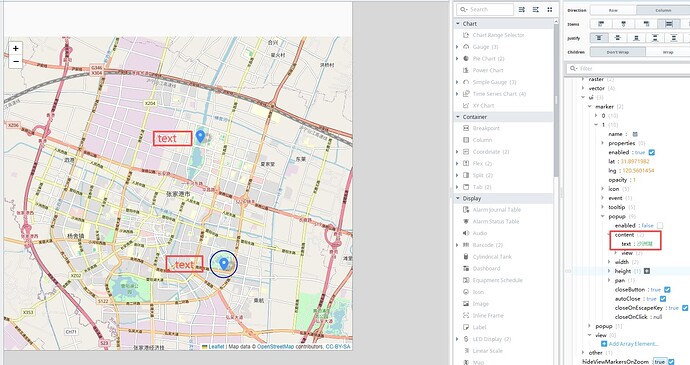The image size is (690, 365).
Task: Open the OpenStreetMap attribution link
Action: pos(275,347)
